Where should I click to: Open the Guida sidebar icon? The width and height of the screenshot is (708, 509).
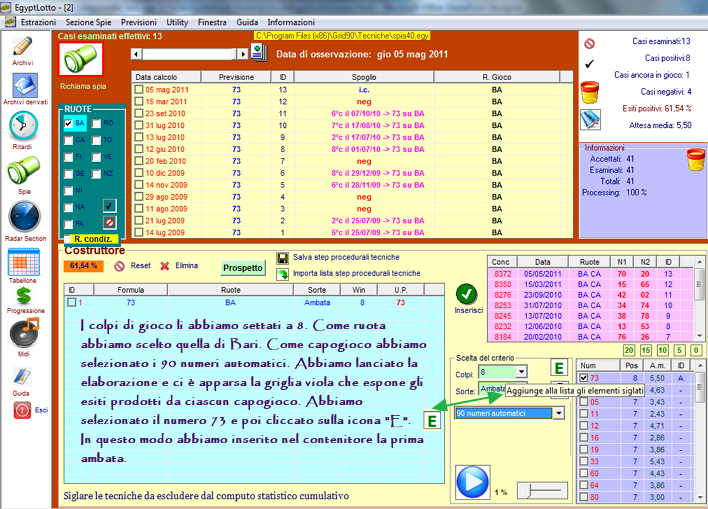22,376
